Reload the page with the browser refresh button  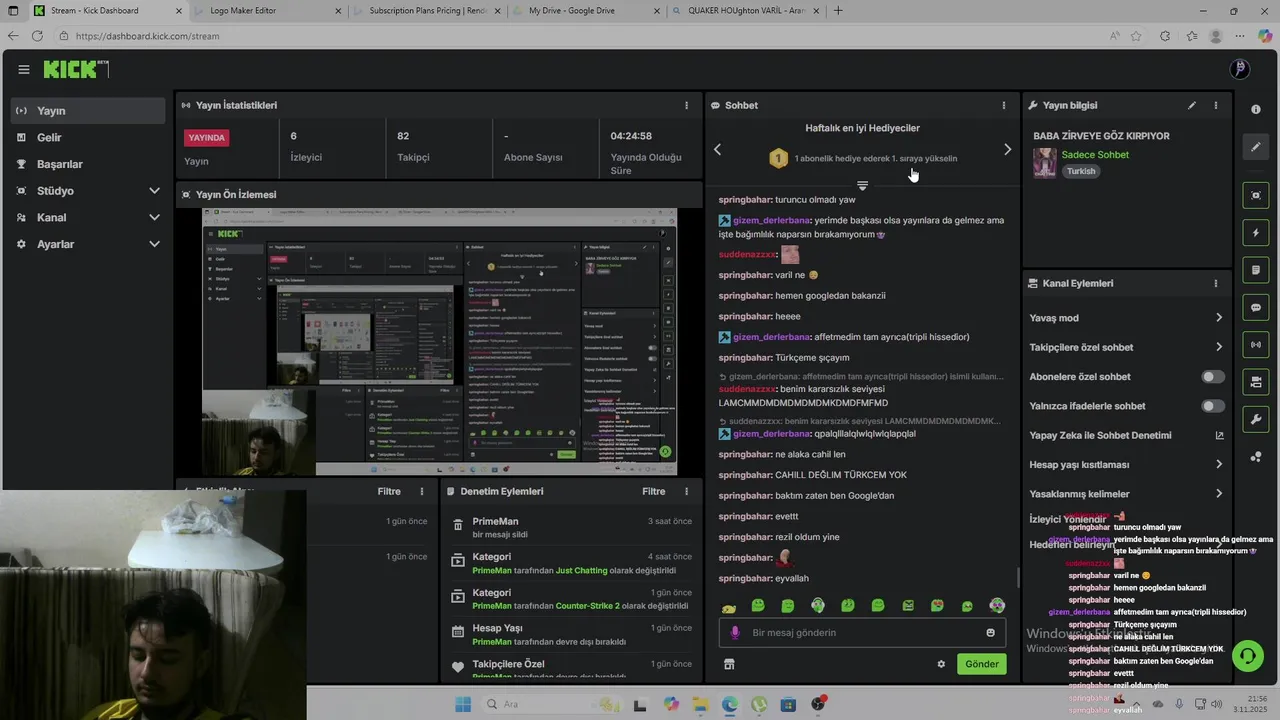(x=37, y=36)
